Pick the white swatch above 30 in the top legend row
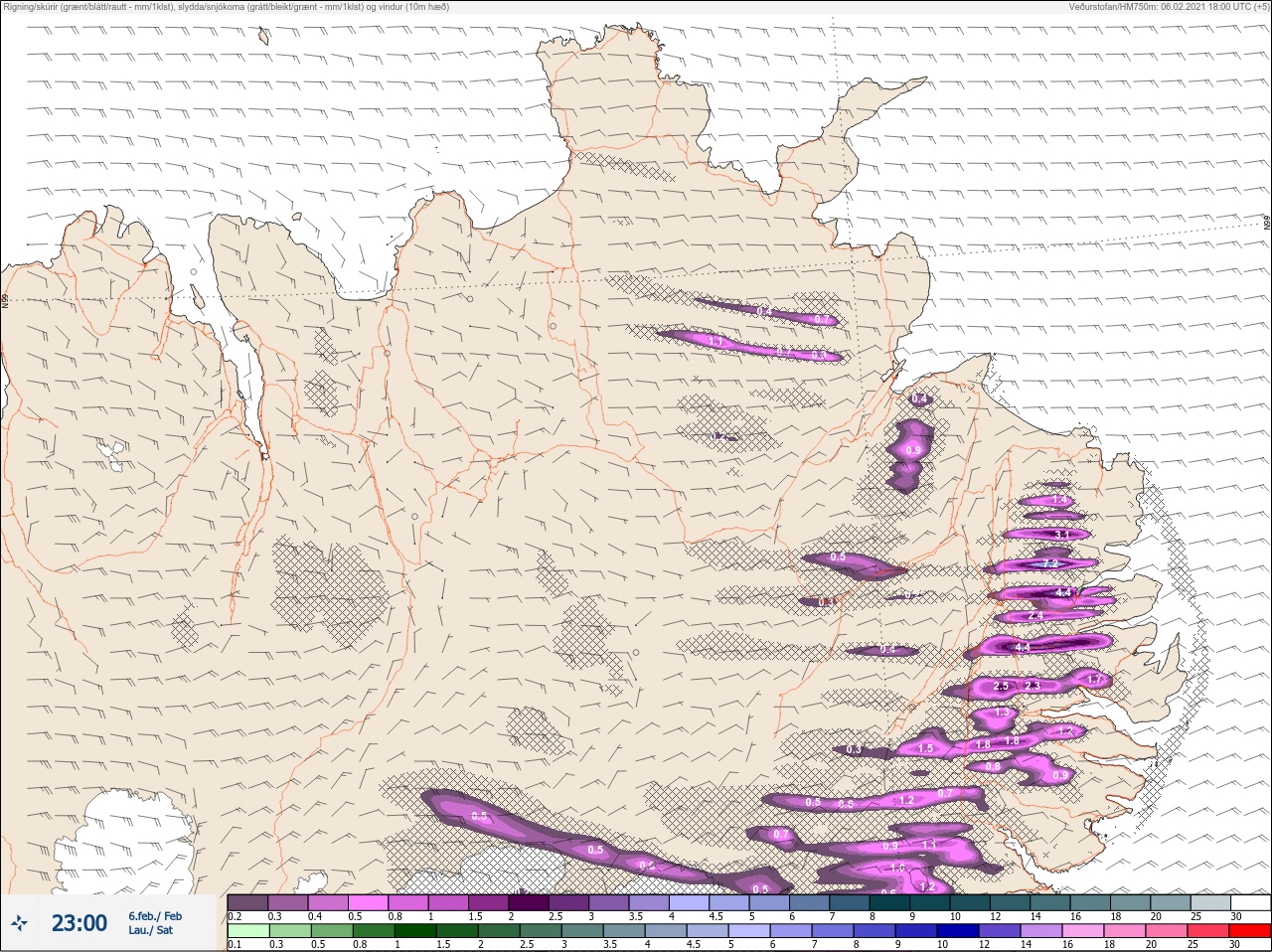 click(x=1250, y=902)
